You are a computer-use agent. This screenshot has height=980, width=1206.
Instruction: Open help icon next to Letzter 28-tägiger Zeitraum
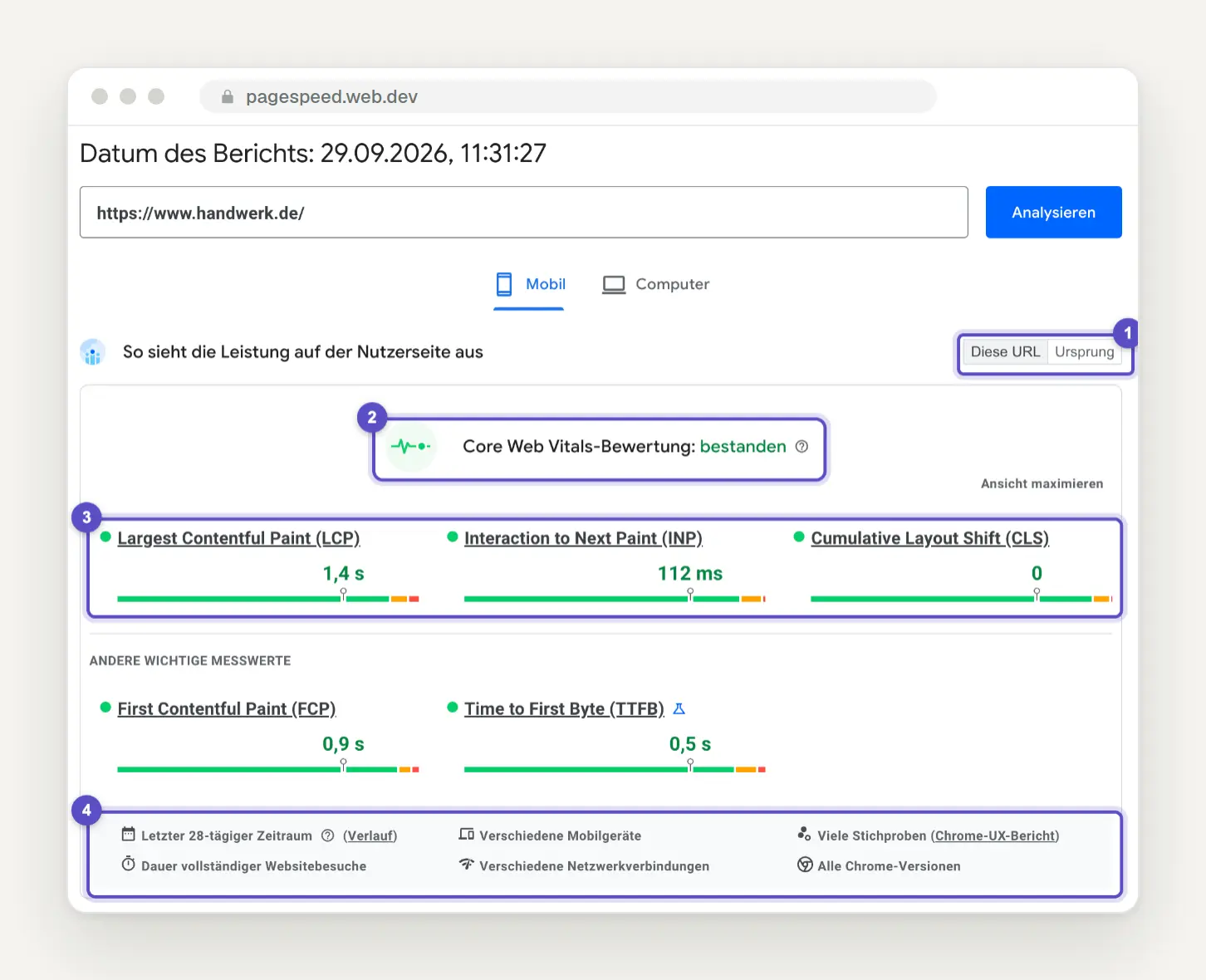click(328, 835)
